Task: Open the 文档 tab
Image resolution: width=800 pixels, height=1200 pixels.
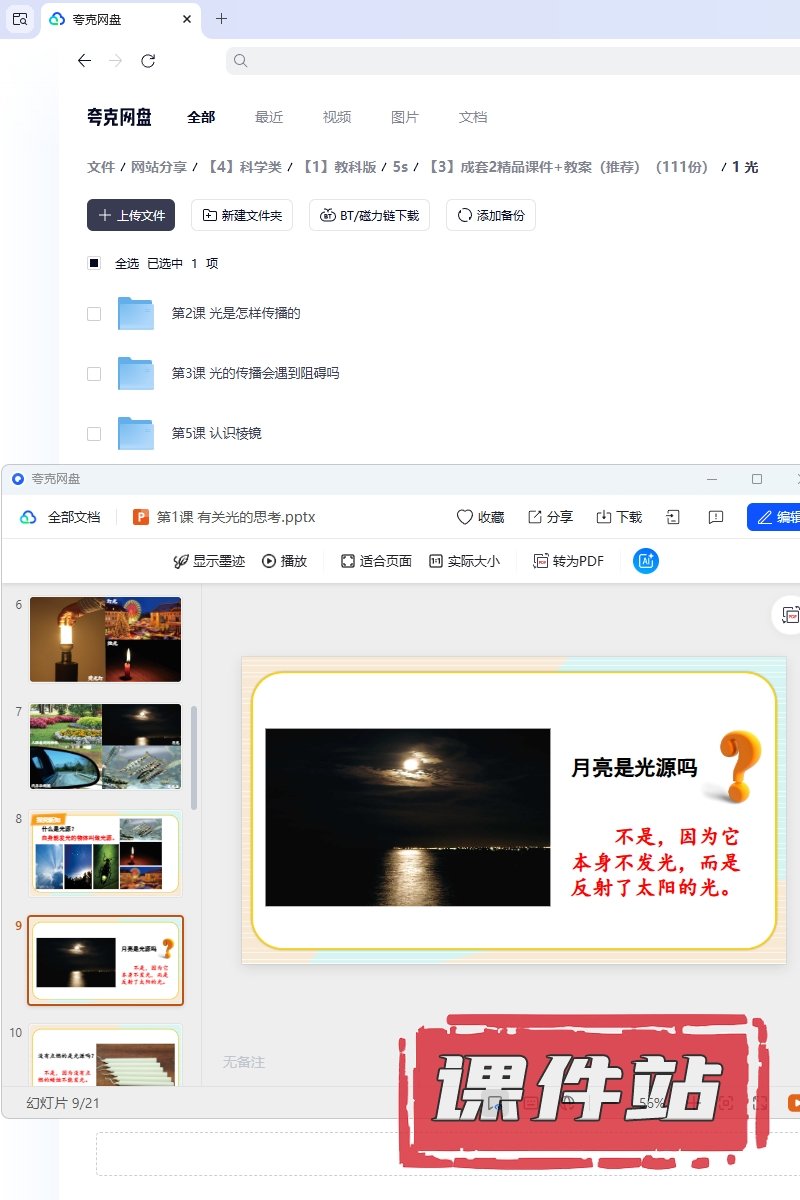Action: pos(473,117)
